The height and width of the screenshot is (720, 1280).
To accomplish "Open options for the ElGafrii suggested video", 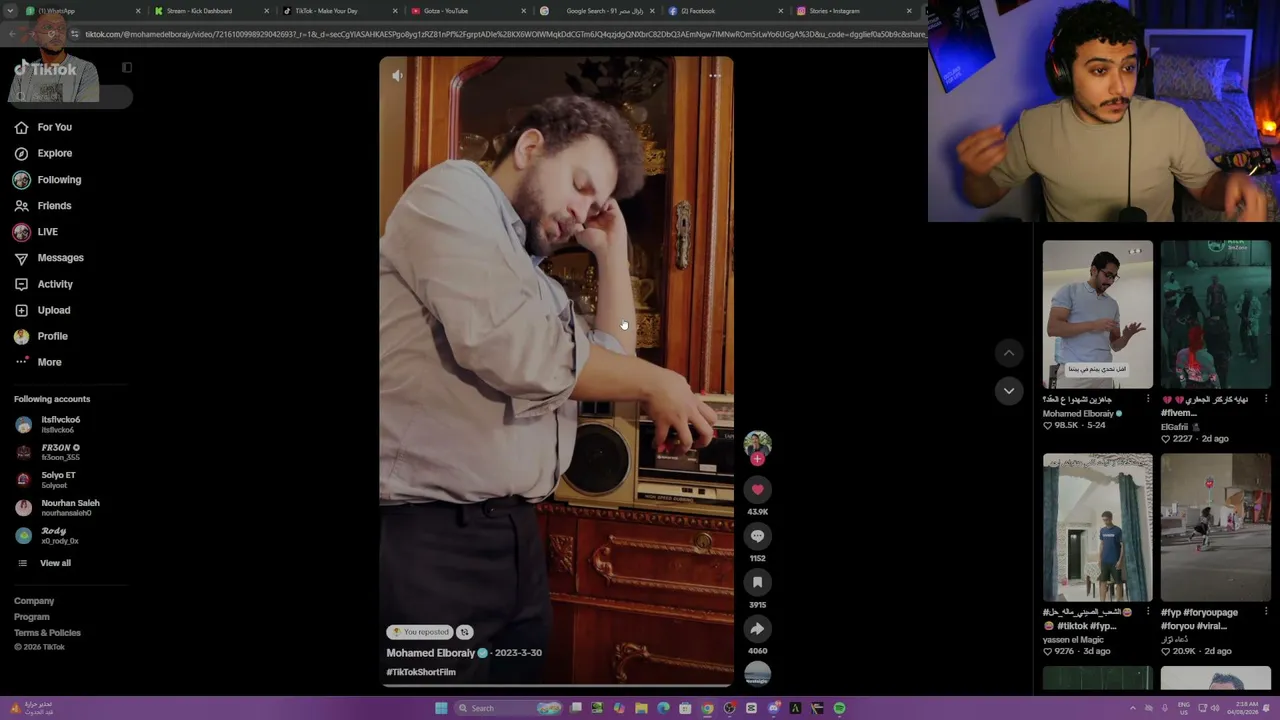I will tap(1266, 399).
